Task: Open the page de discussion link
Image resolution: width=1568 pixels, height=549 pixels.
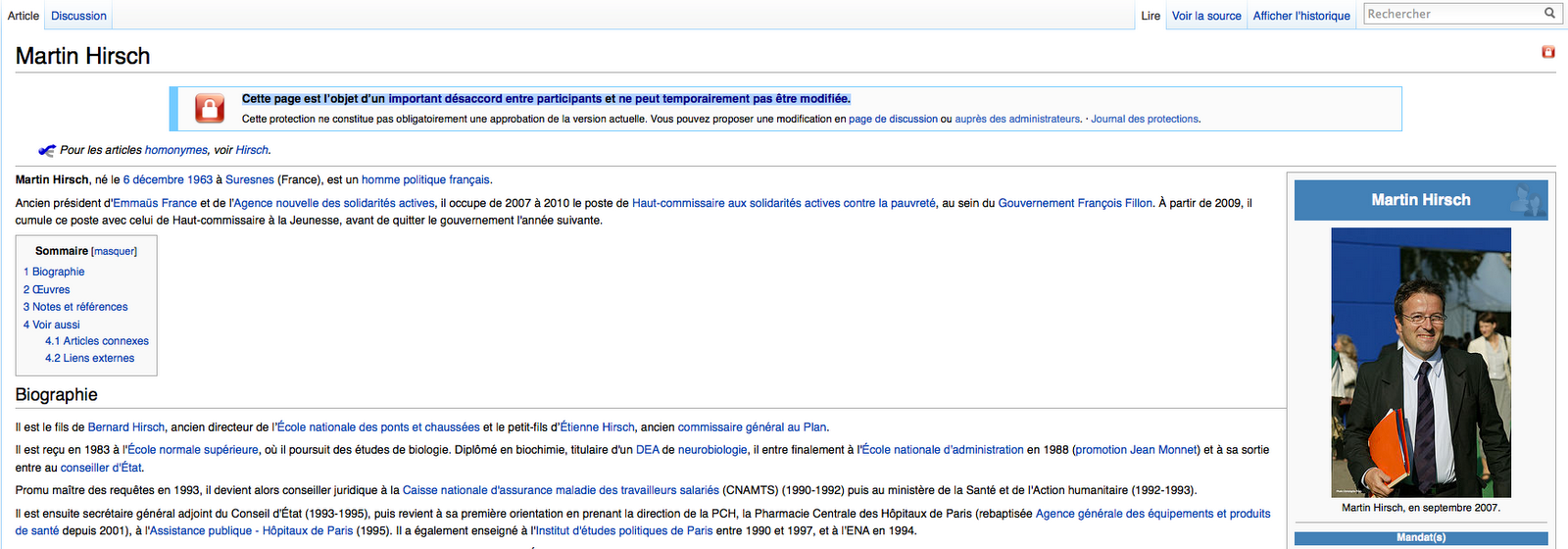Action: click(x=893, y=120)
